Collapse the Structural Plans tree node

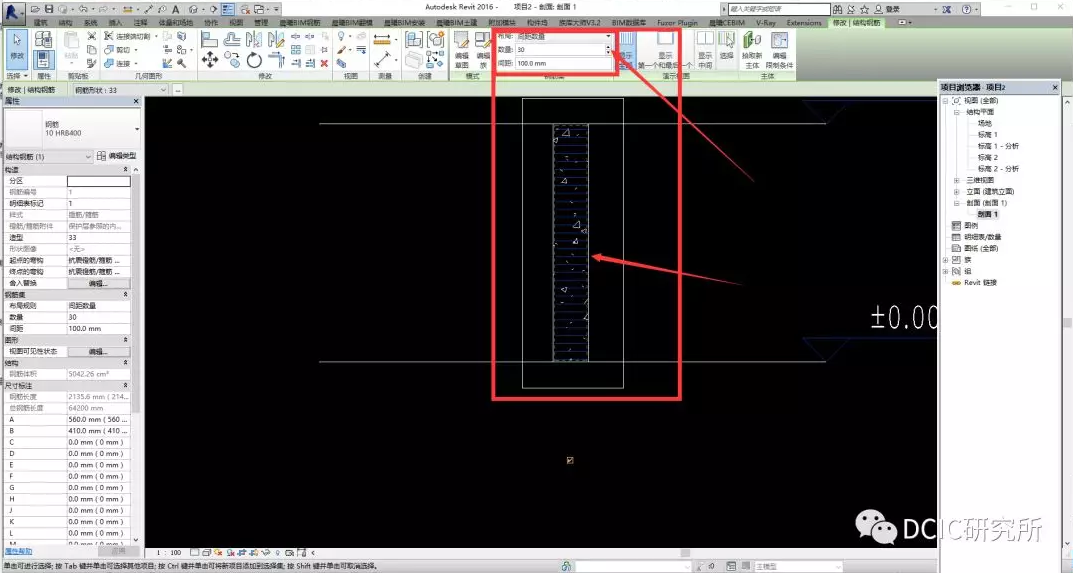(x=957, y=112)
